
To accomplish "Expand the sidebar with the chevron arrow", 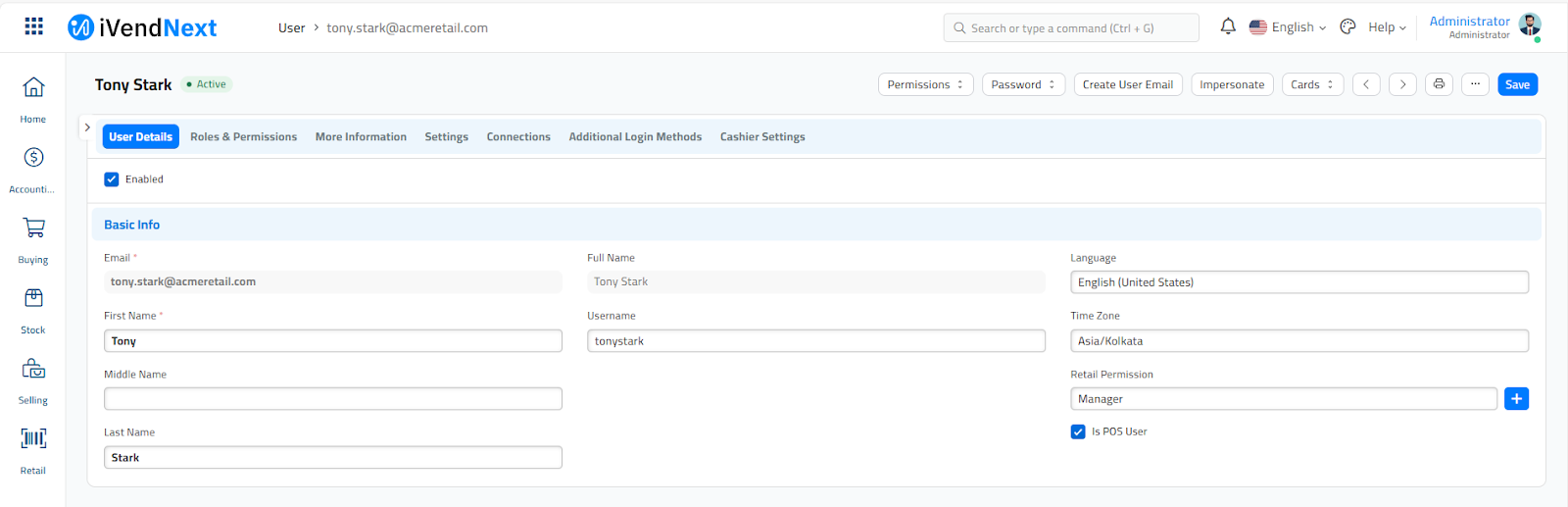I will [87, 127].
